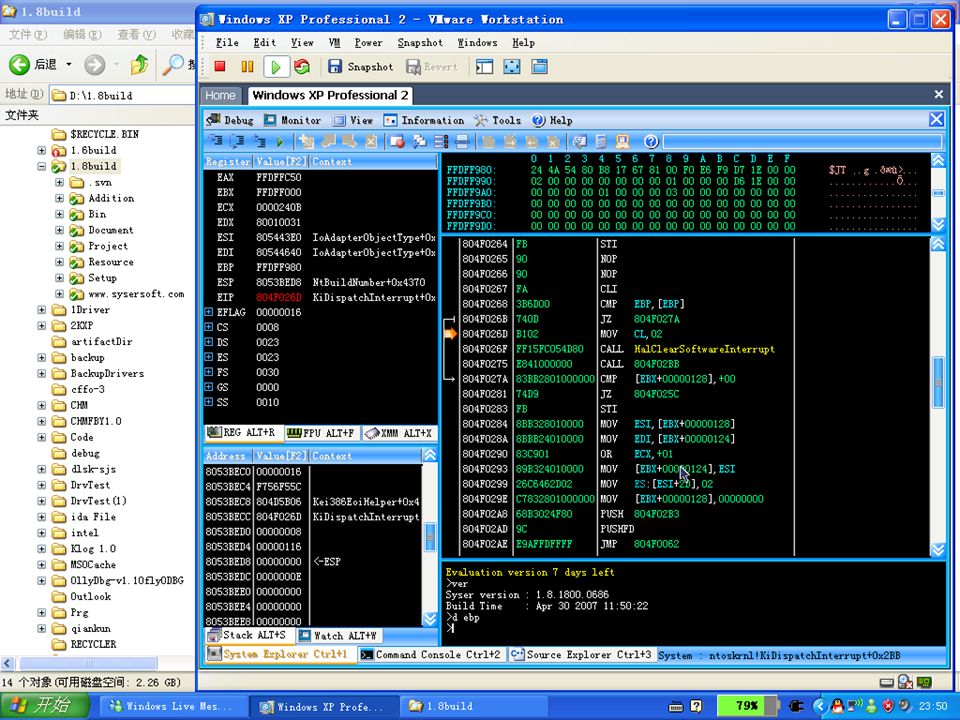The image size is (960, 720).
Task: Open the VMware VM menu
Action: (334, 42)
